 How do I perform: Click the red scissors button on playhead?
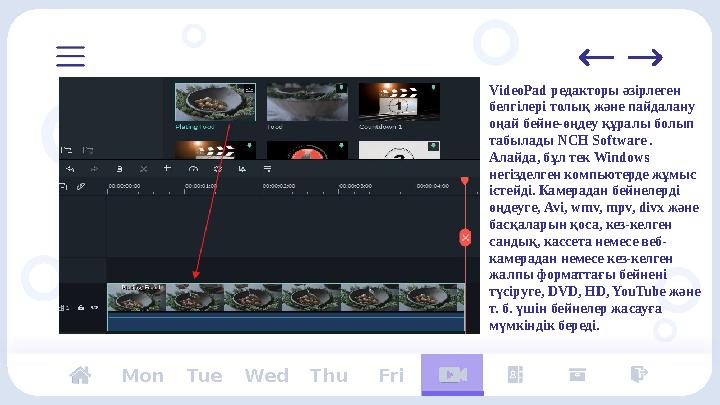pos(465,237)
